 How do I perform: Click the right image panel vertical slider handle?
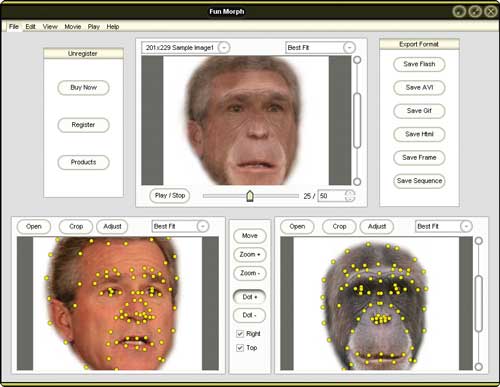tap(479, 303)
